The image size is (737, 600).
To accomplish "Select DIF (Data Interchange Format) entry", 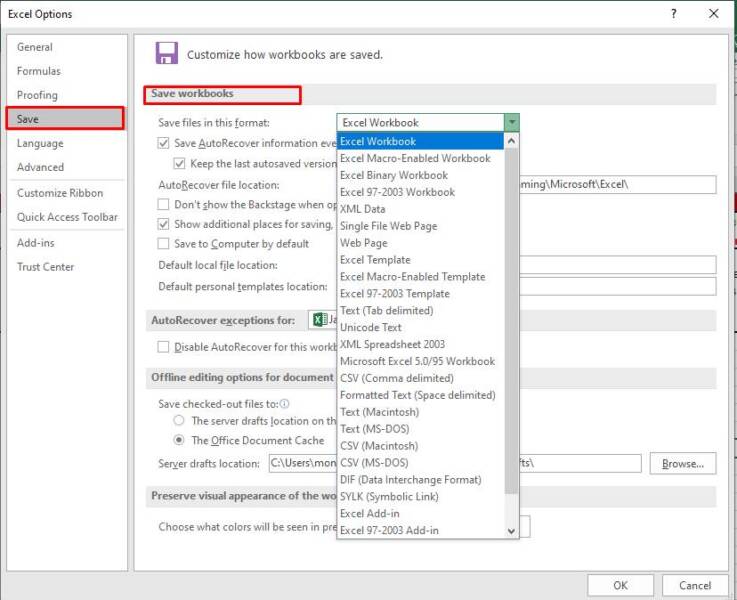I will click(x=421, y=480).
